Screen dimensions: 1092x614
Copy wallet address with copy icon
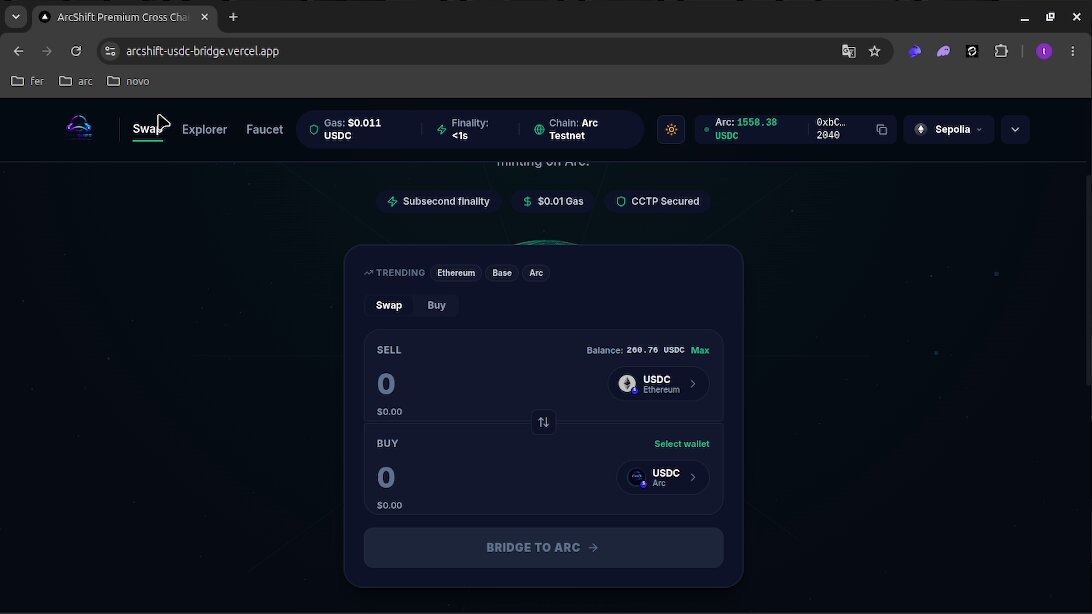(x=881, y=129)
